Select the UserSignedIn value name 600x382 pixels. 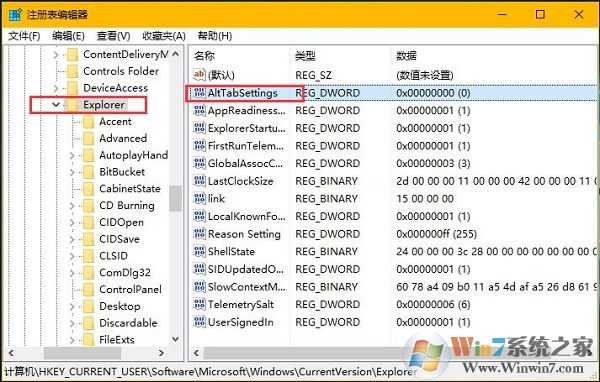click(x=241, y=322)
